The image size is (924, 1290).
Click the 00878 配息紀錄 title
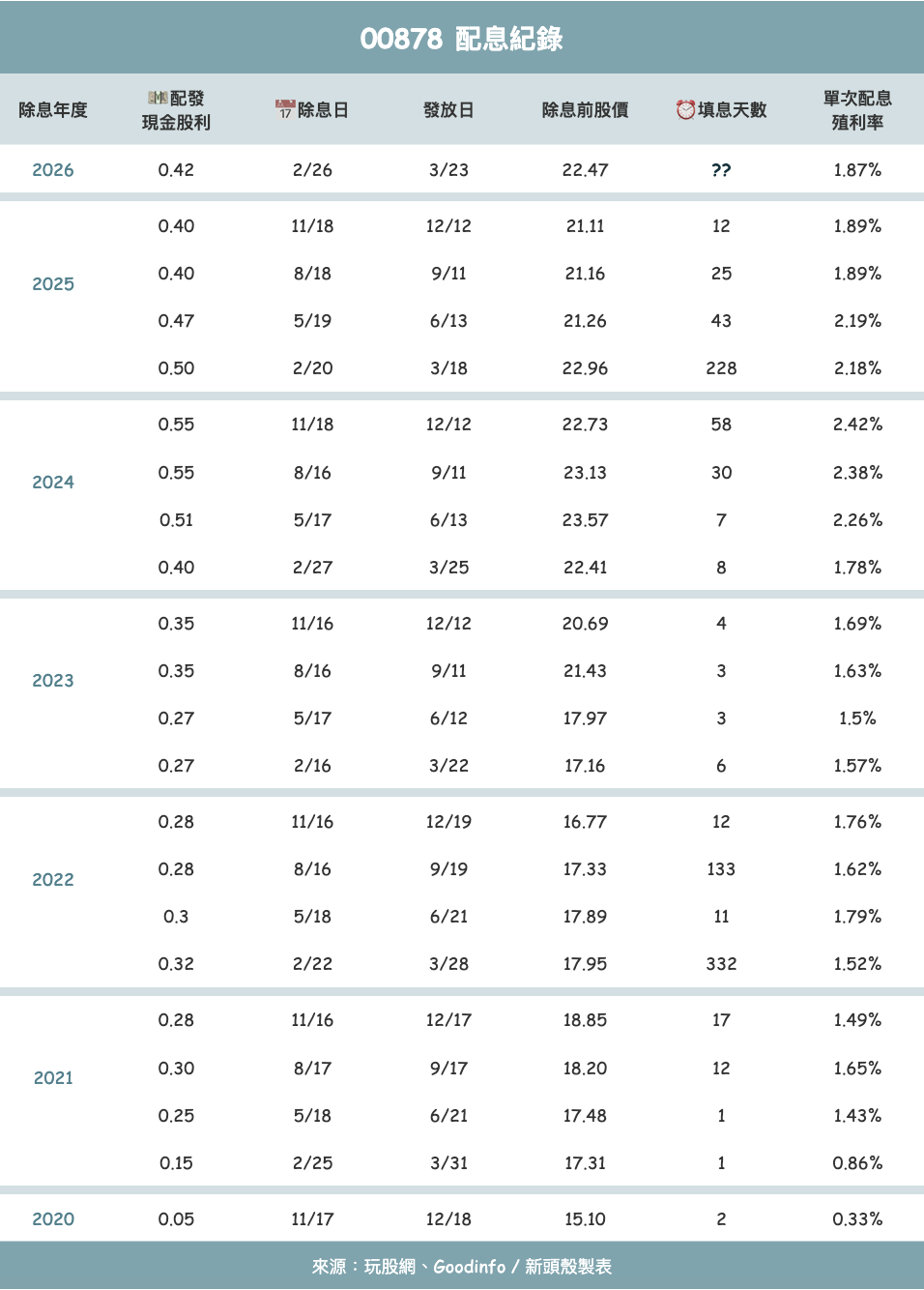(x=462, y=39)
